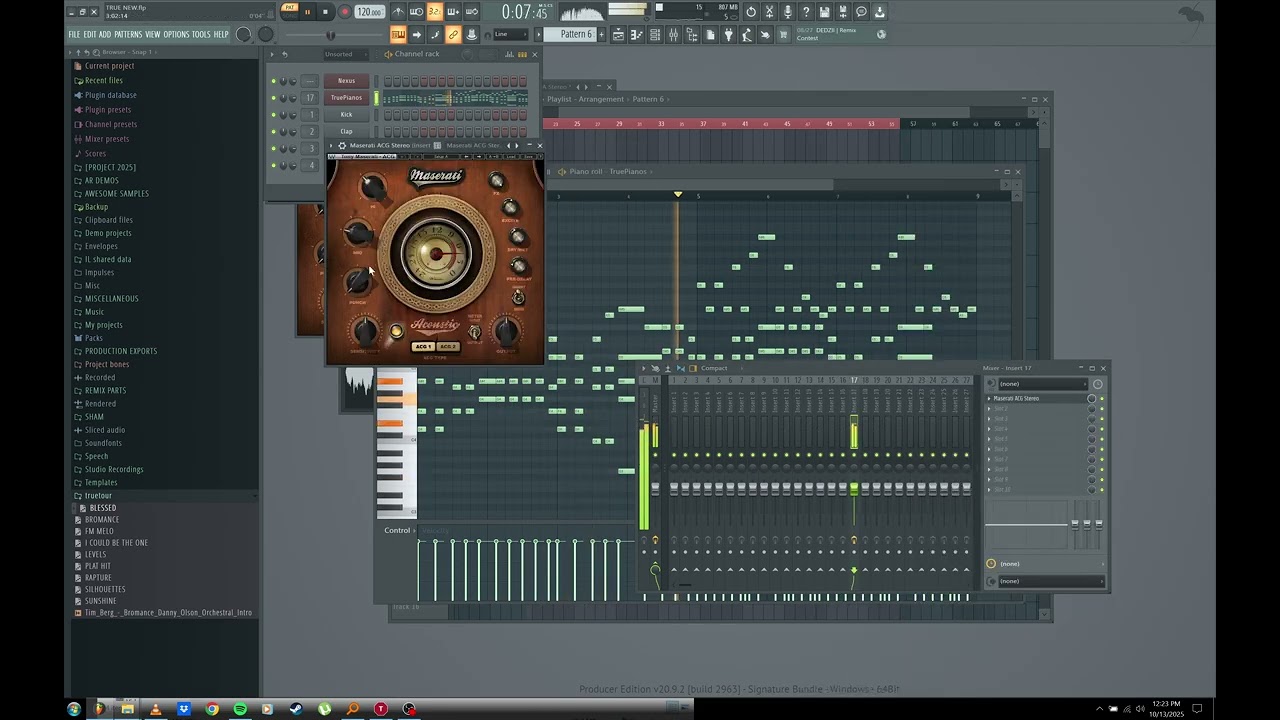Open the Line snap dropdown

(510, 34)
